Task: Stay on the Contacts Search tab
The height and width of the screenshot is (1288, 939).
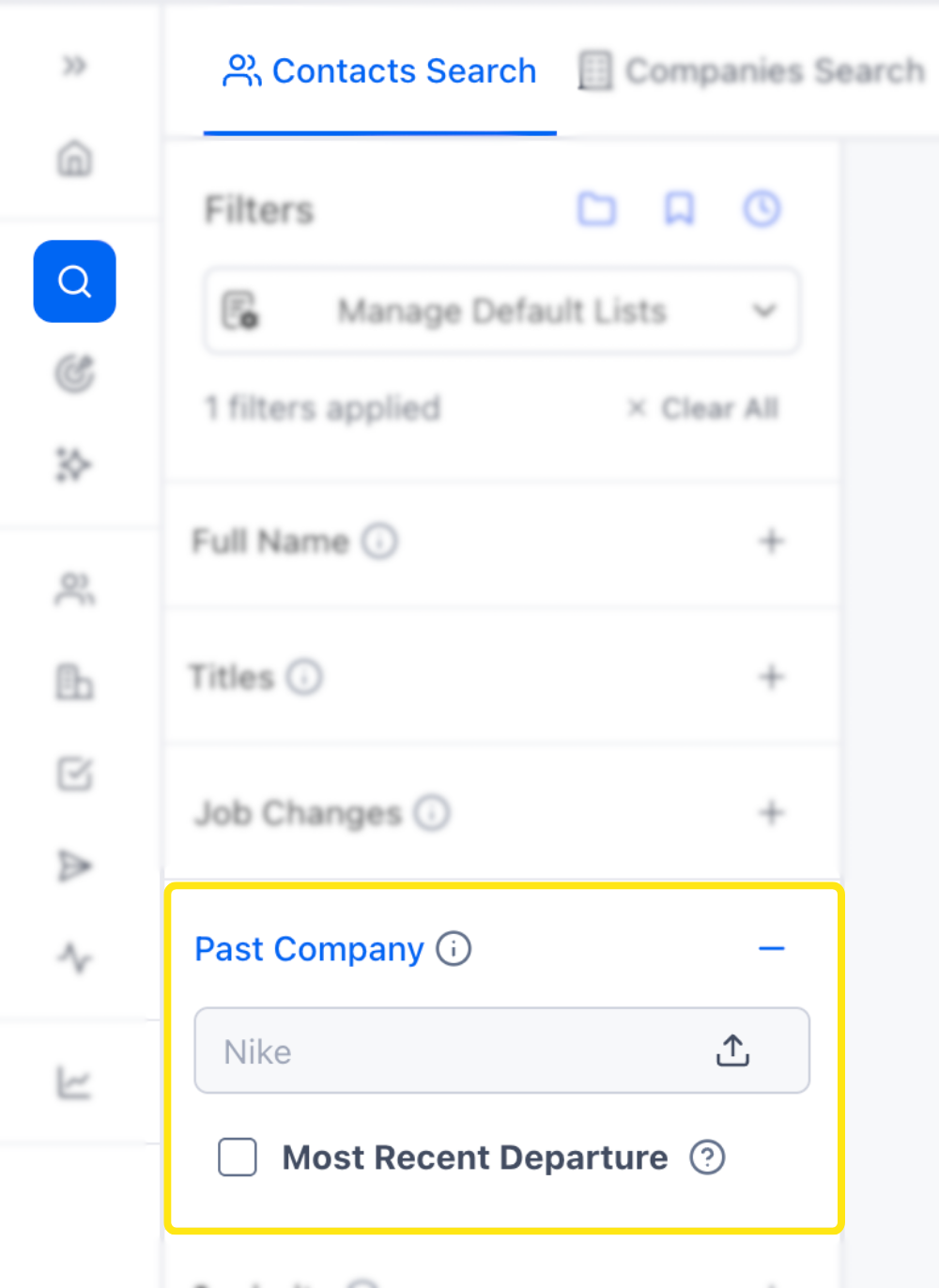Action: click(379, 70)
